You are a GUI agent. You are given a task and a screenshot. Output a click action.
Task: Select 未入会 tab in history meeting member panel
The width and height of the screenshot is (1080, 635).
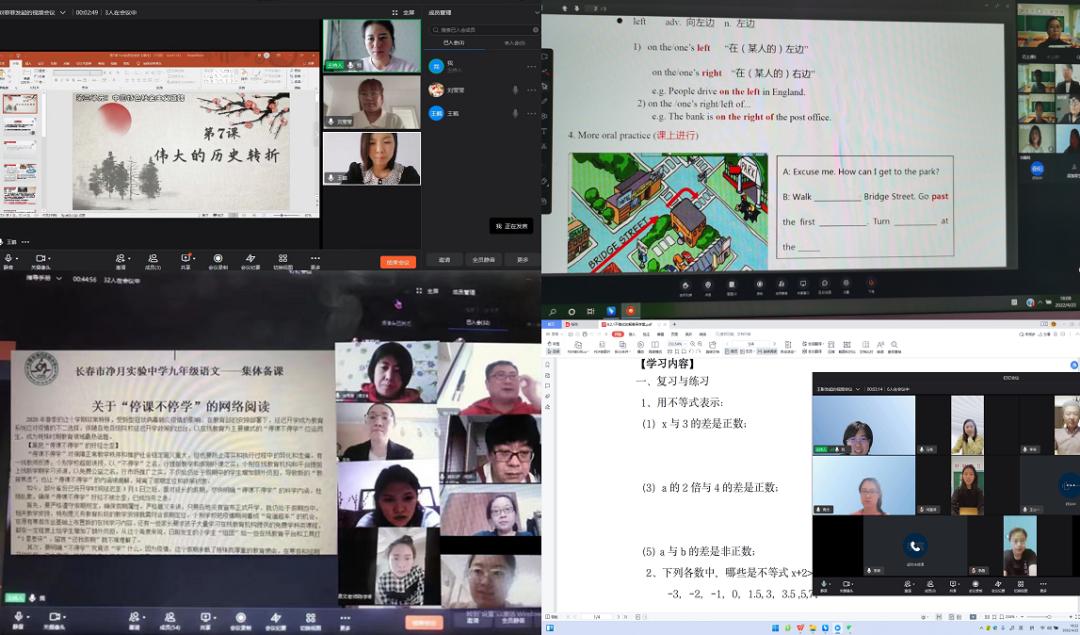pos(514,43)
